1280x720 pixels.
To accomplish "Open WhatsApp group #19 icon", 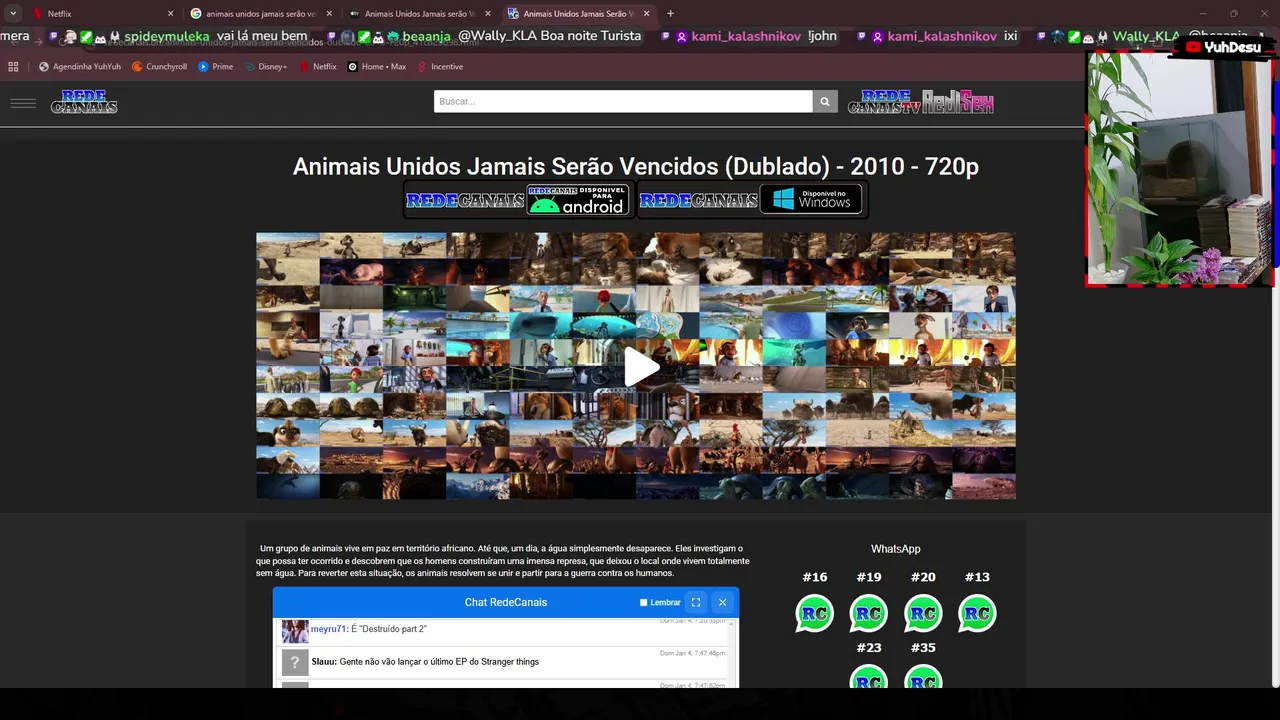I will [868, 613].
